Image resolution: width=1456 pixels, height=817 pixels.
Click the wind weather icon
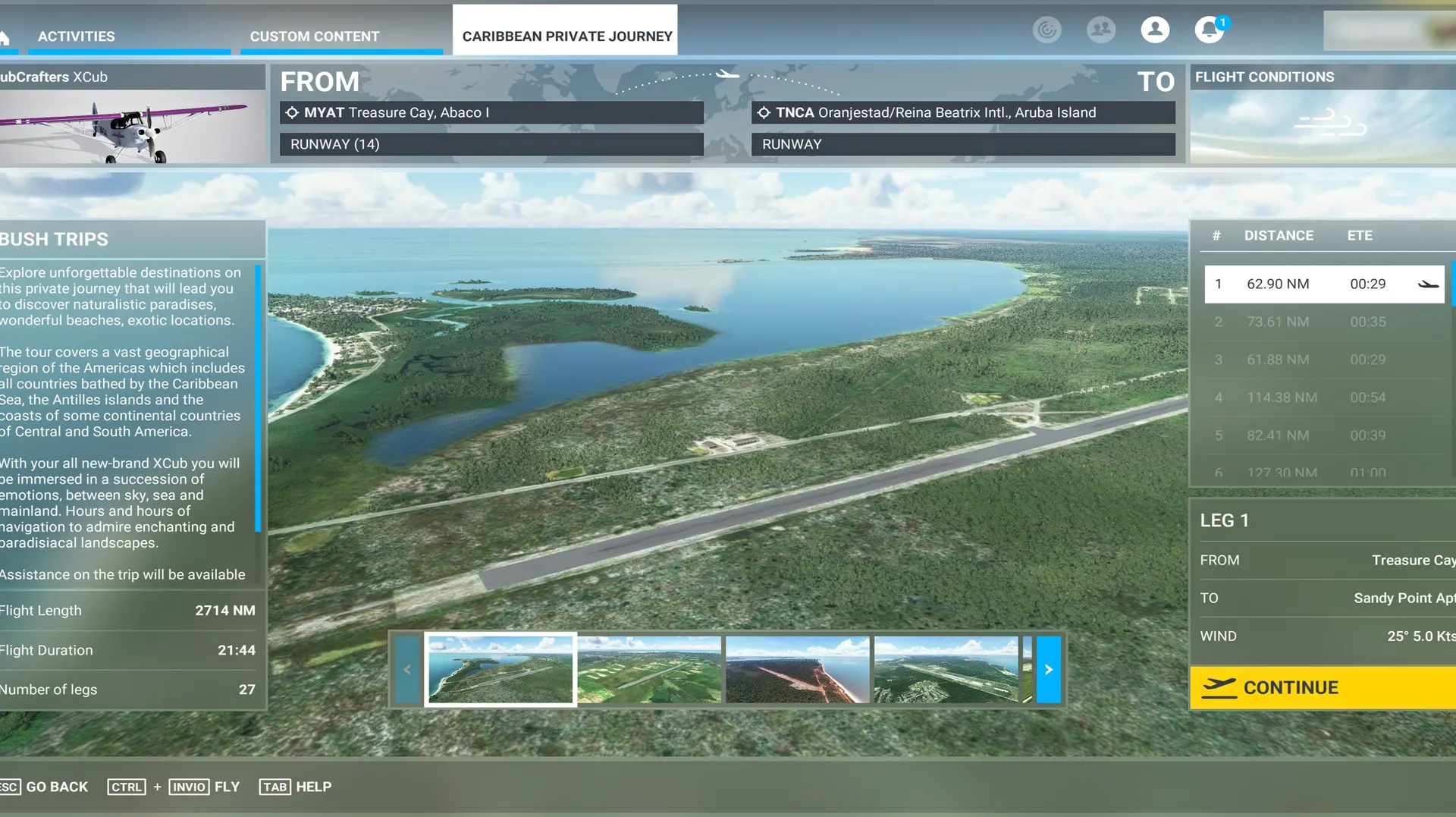[1330, 122]
